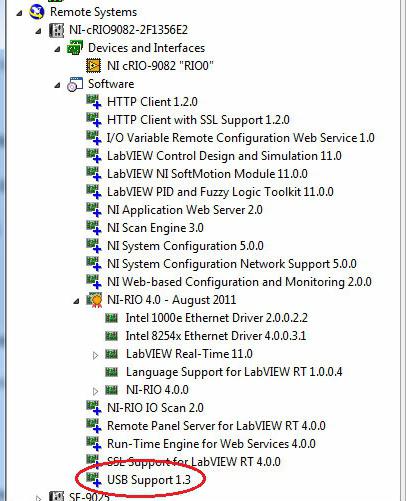Select NI-RIO 4.0 - August 2011 label
The image size is (406, 501).
tap(171, 300)
